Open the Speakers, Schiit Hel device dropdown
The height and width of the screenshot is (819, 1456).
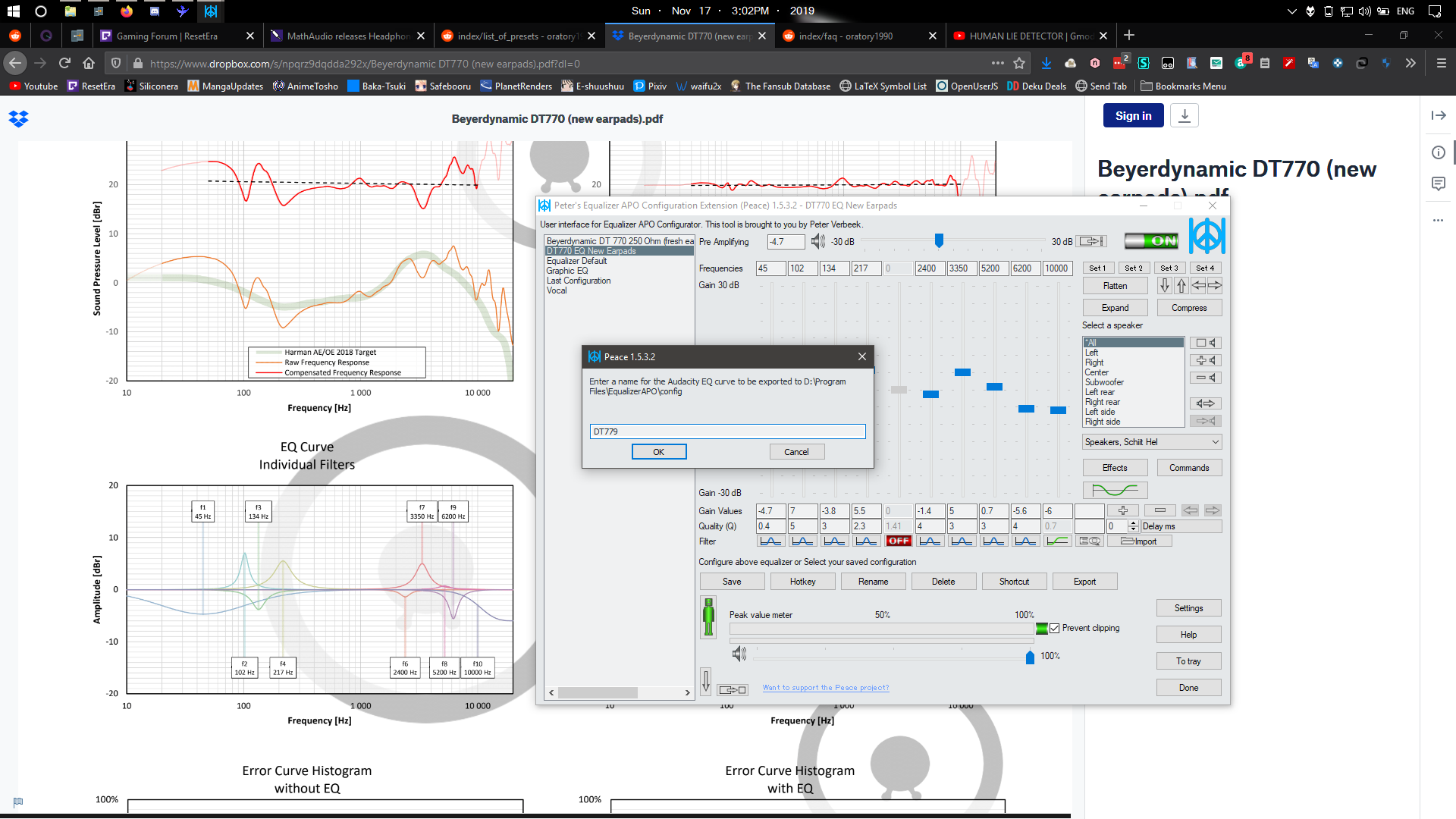1152,442
